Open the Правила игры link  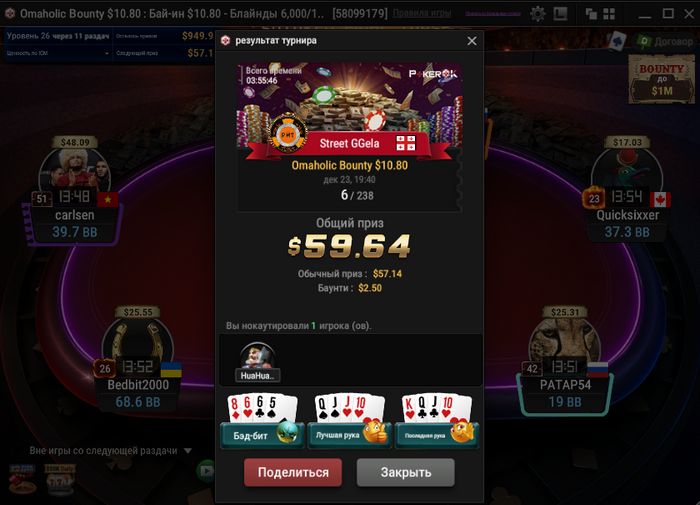(422, 13)
